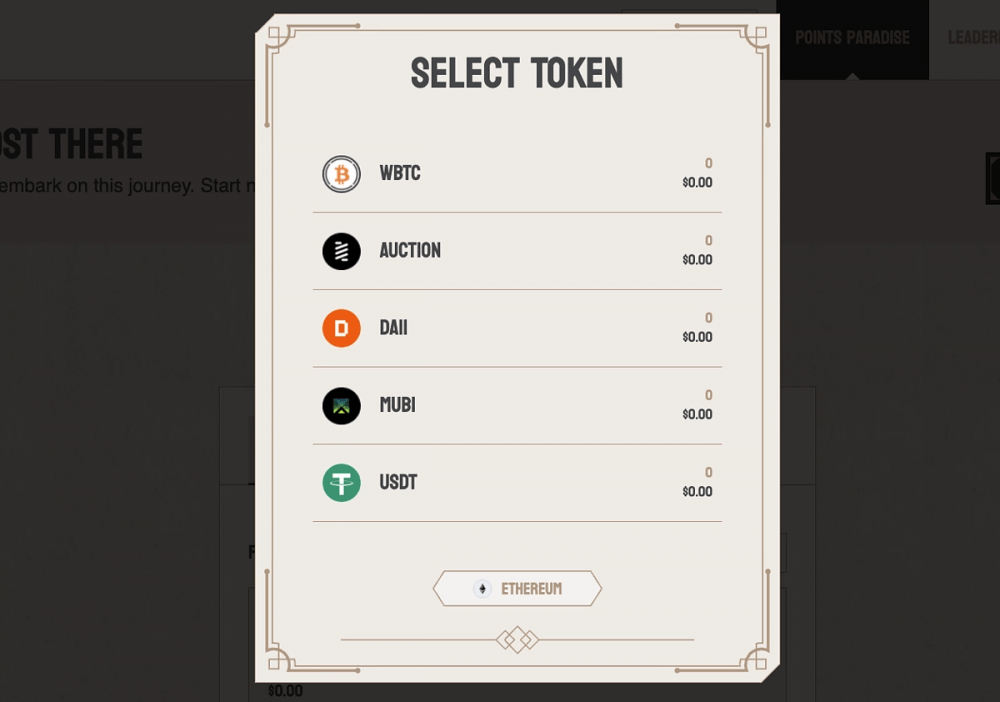Click the small Ethereum diamond logo
This screenshot has width=1000, height=702.
click(x=482, y=589)
